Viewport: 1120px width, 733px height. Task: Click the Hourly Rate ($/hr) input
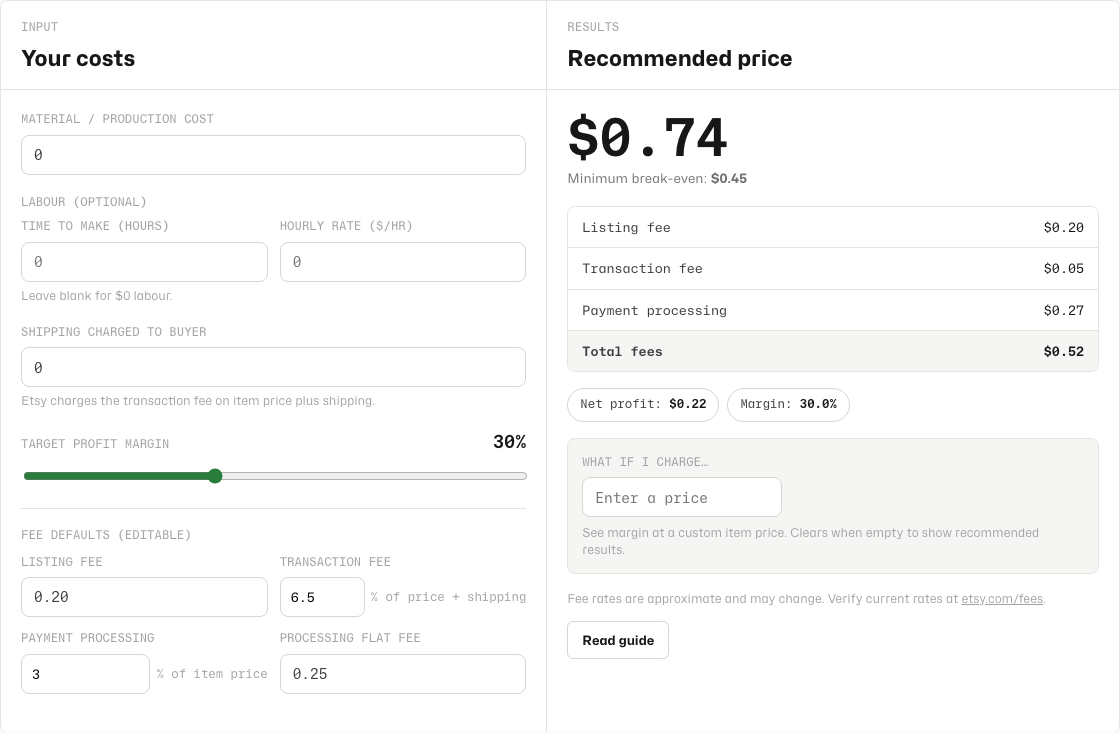(x=403, y=262)
